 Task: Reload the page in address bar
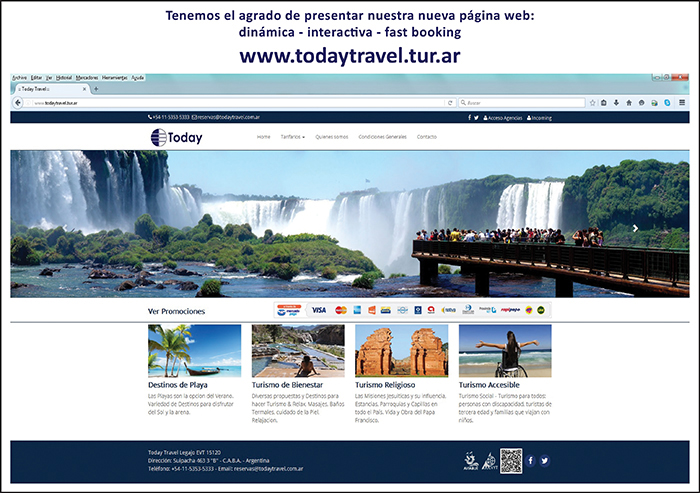450,103
